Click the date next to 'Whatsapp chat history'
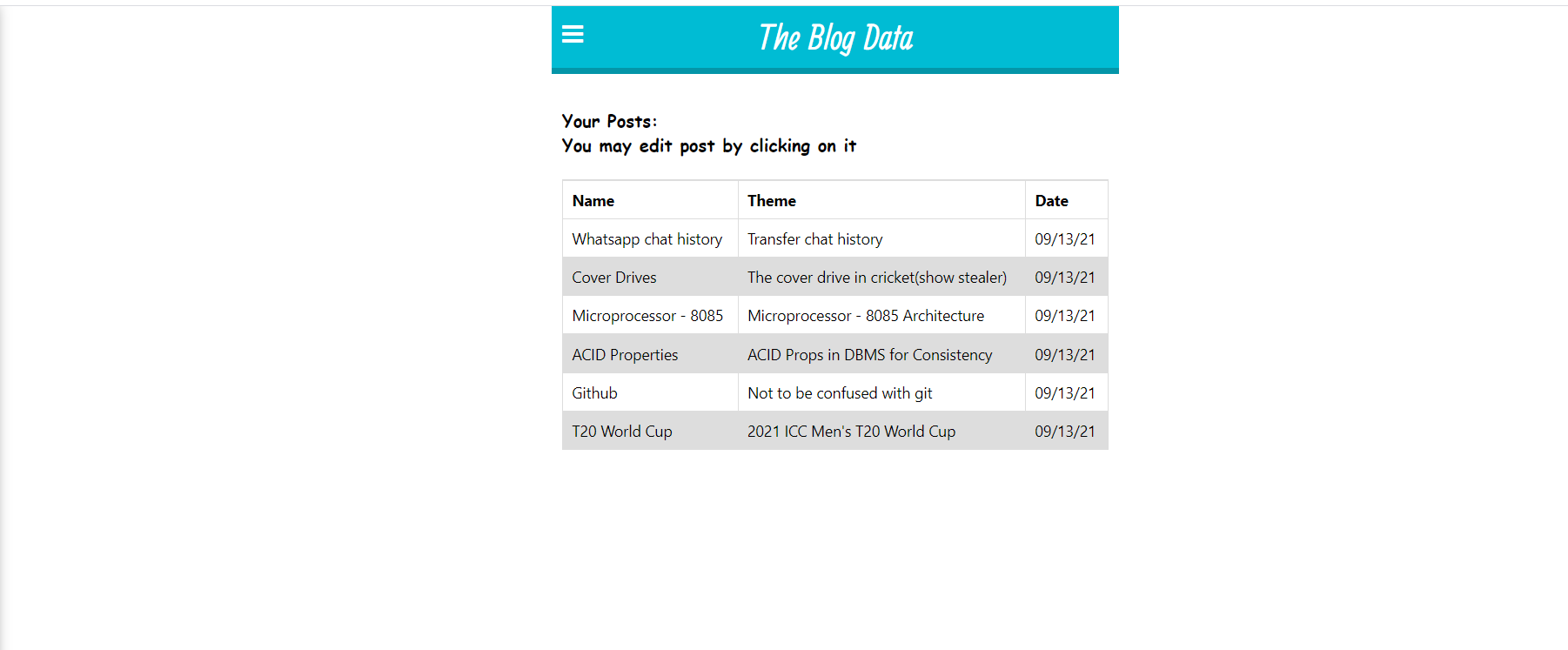This screenshot has width=1568, height=650. click(x=1064, y=238)
